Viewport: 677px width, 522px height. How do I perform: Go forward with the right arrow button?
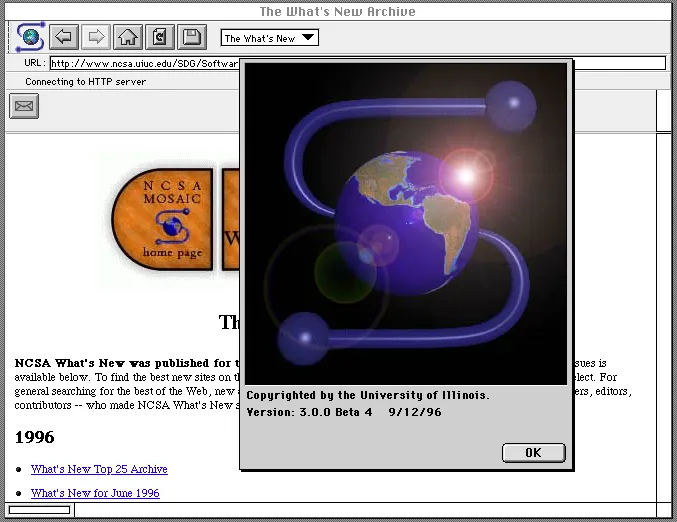coord(96,37)
